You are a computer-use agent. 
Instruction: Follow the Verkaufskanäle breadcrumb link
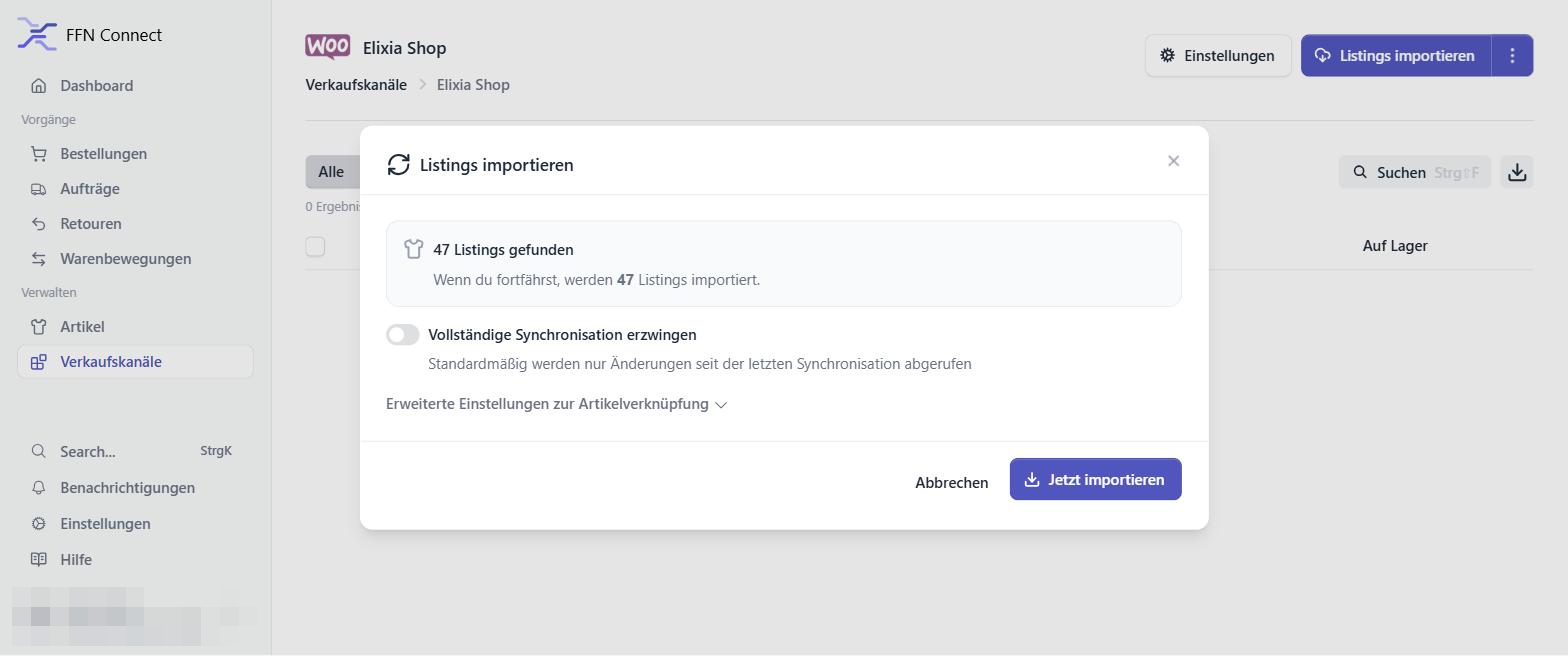point(356,85)
